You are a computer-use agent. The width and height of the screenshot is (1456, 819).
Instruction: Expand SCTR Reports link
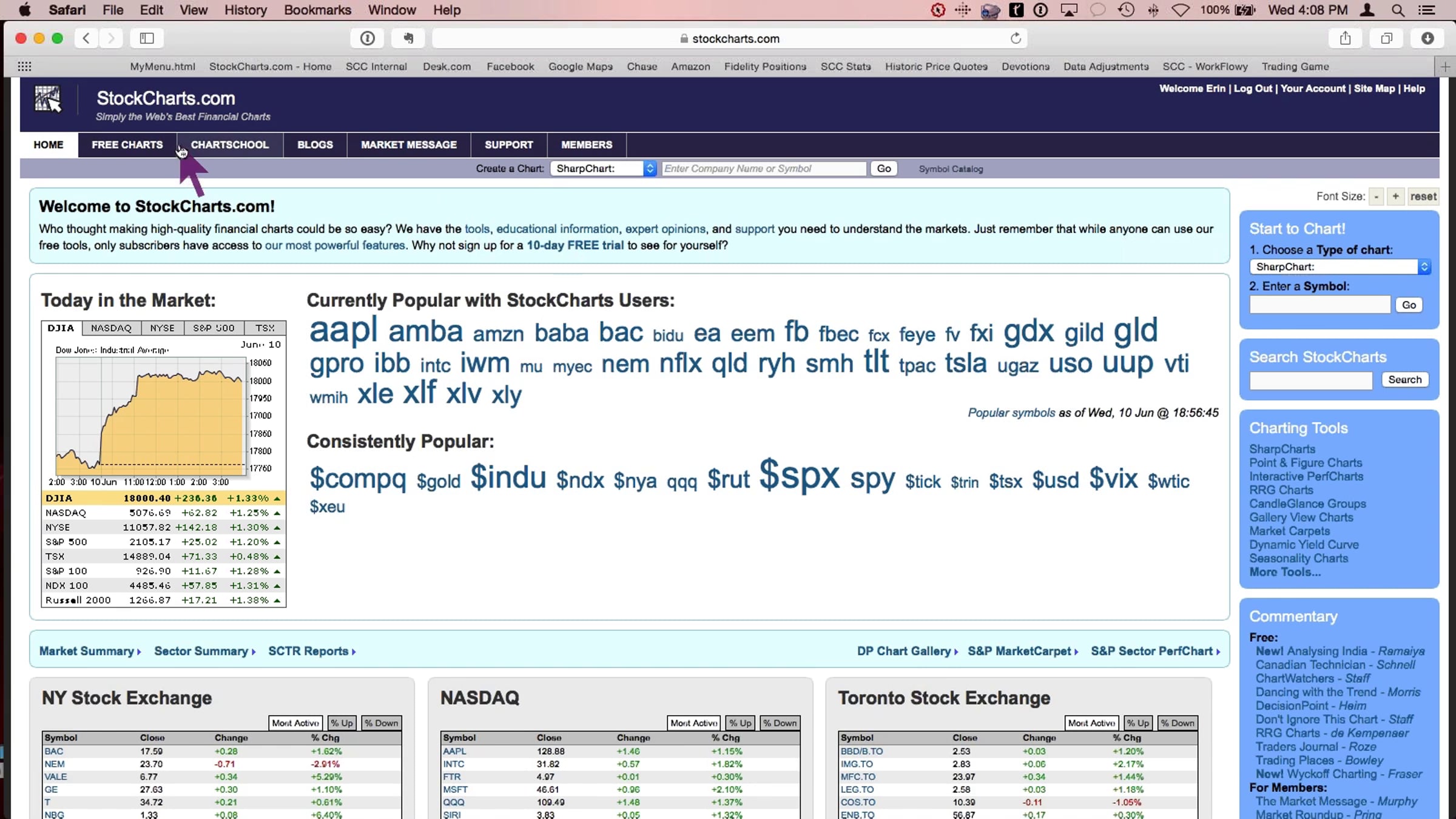click(x=312, y=651)
